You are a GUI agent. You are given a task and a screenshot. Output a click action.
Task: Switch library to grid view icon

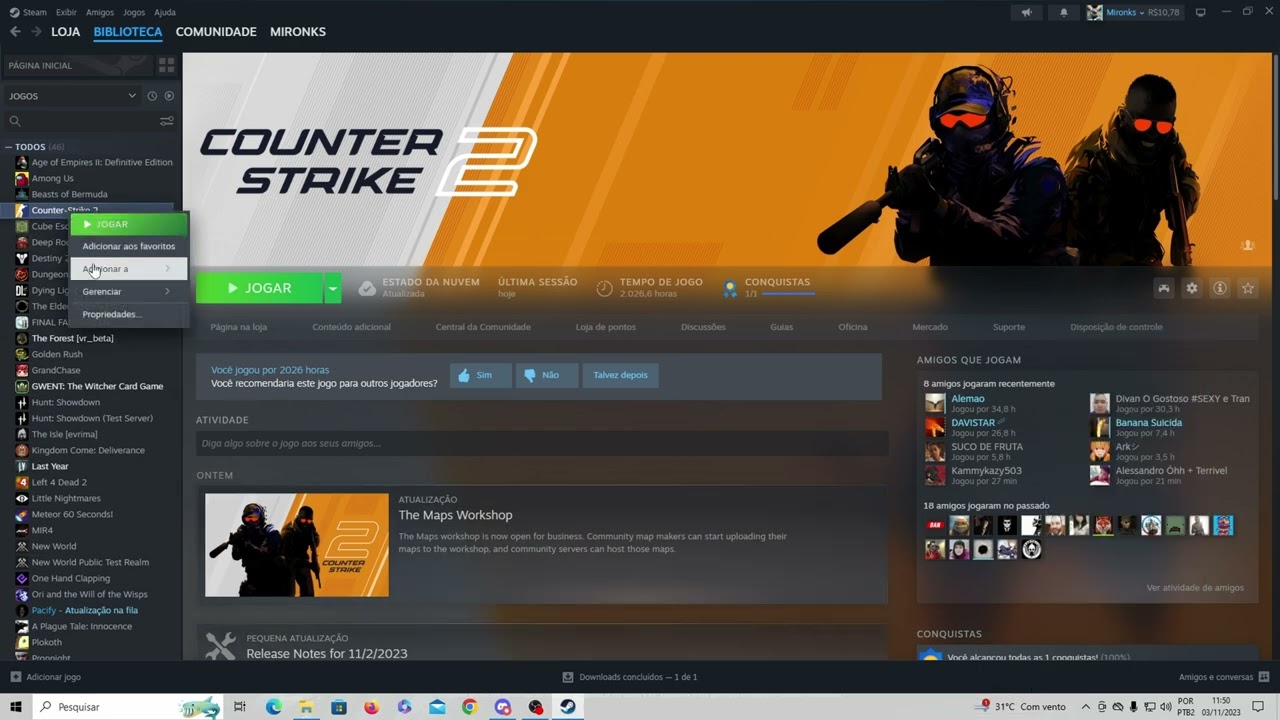click(166, 65)
